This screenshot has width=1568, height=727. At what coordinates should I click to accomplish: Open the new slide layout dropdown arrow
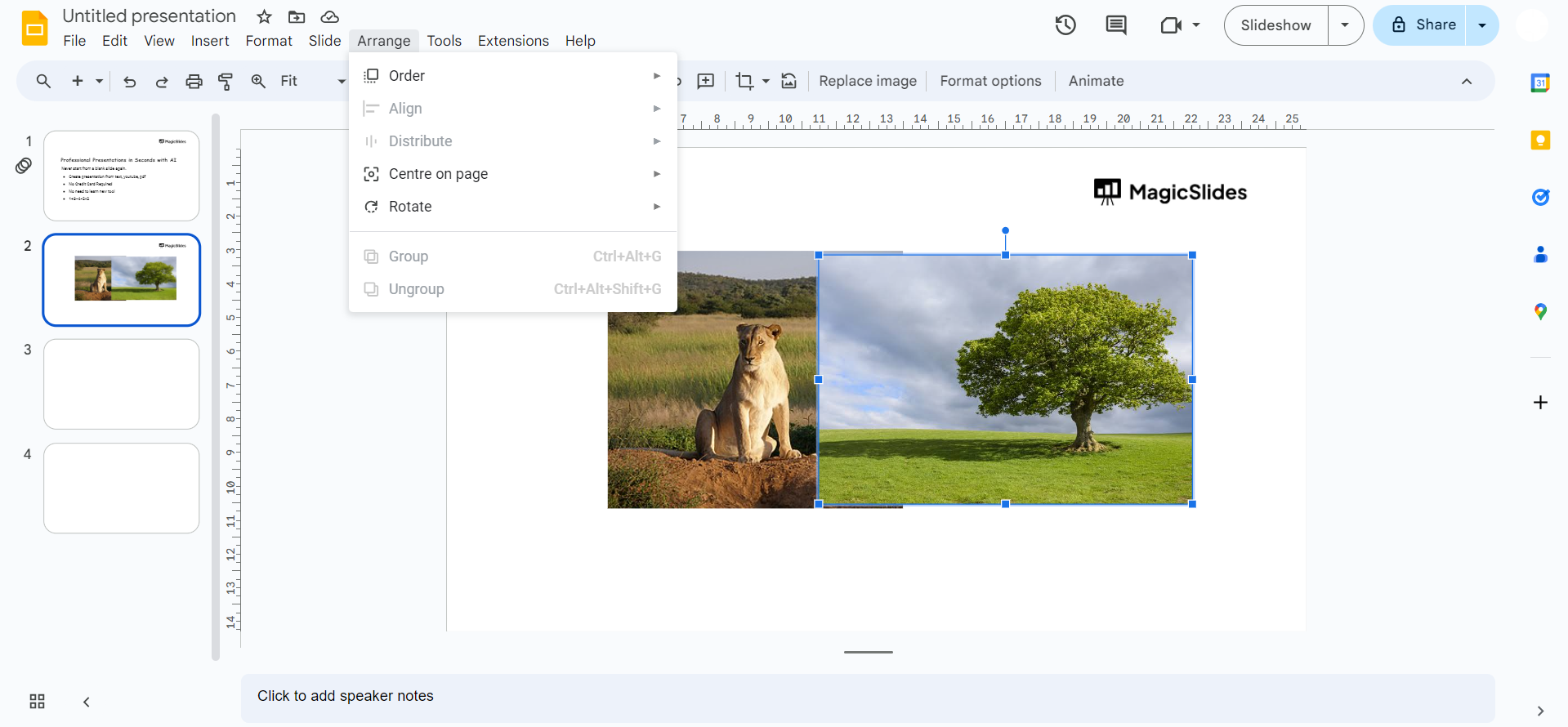pos(99,81)
